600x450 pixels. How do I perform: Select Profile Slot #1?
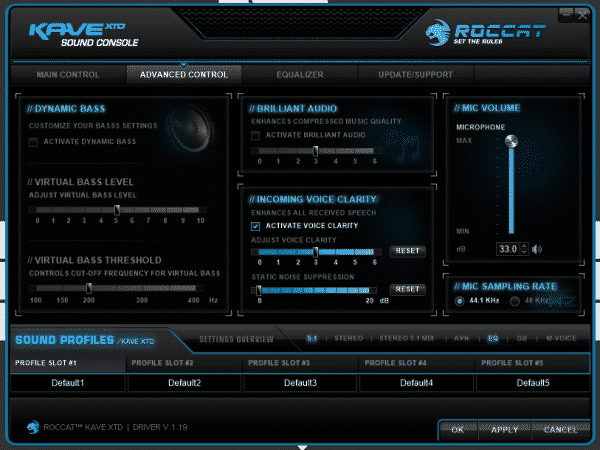68,363
